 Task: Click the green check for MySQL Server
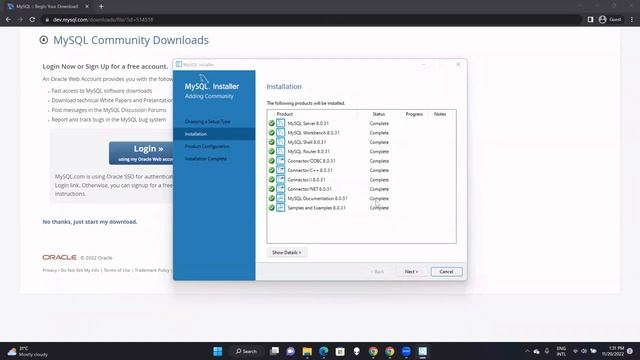pyautogui.click(x=271, y=123)
